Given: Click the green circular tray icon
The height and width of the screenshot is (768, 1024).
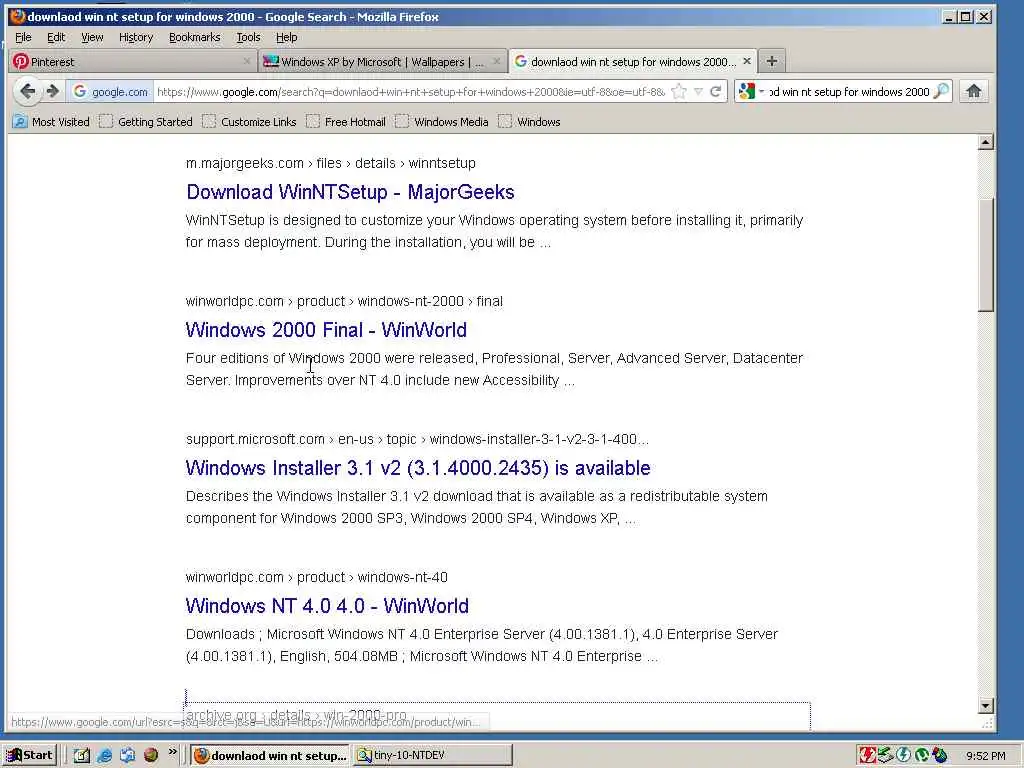Looking at the screenshot, I should 921,755.
